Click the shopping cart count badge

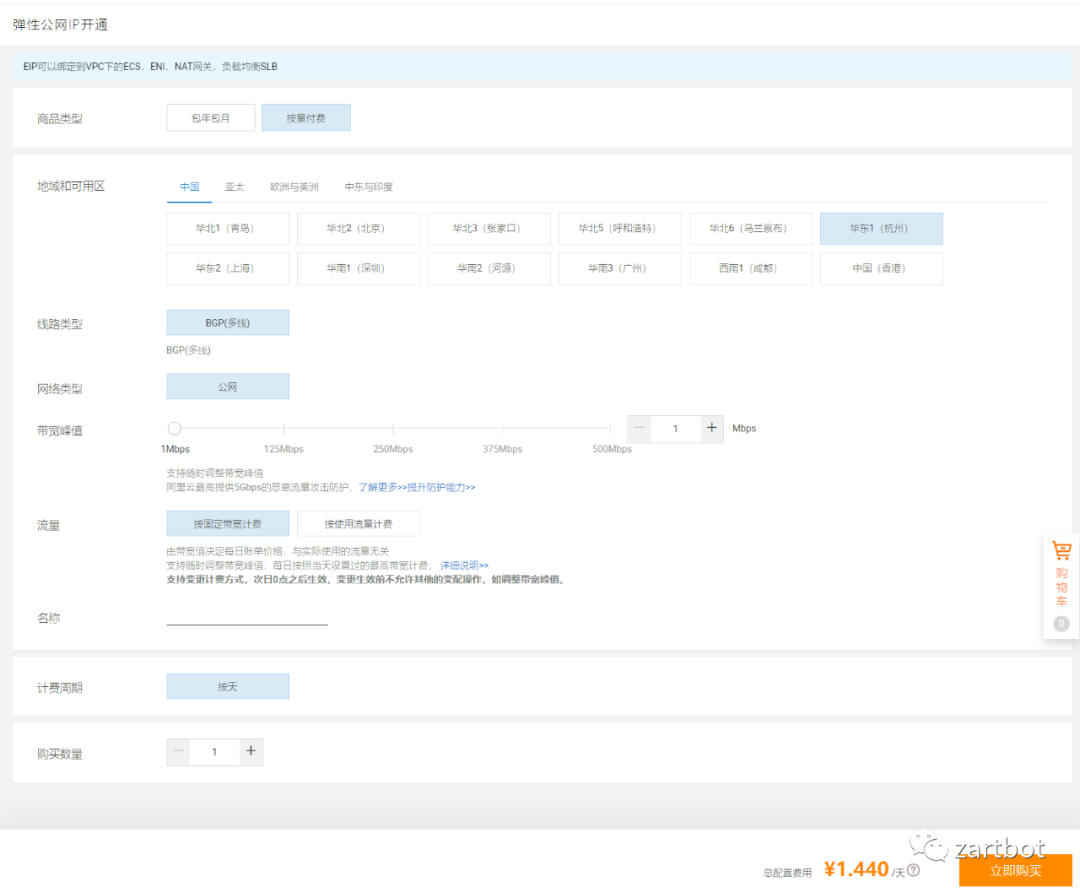(x=1061, y=624)
